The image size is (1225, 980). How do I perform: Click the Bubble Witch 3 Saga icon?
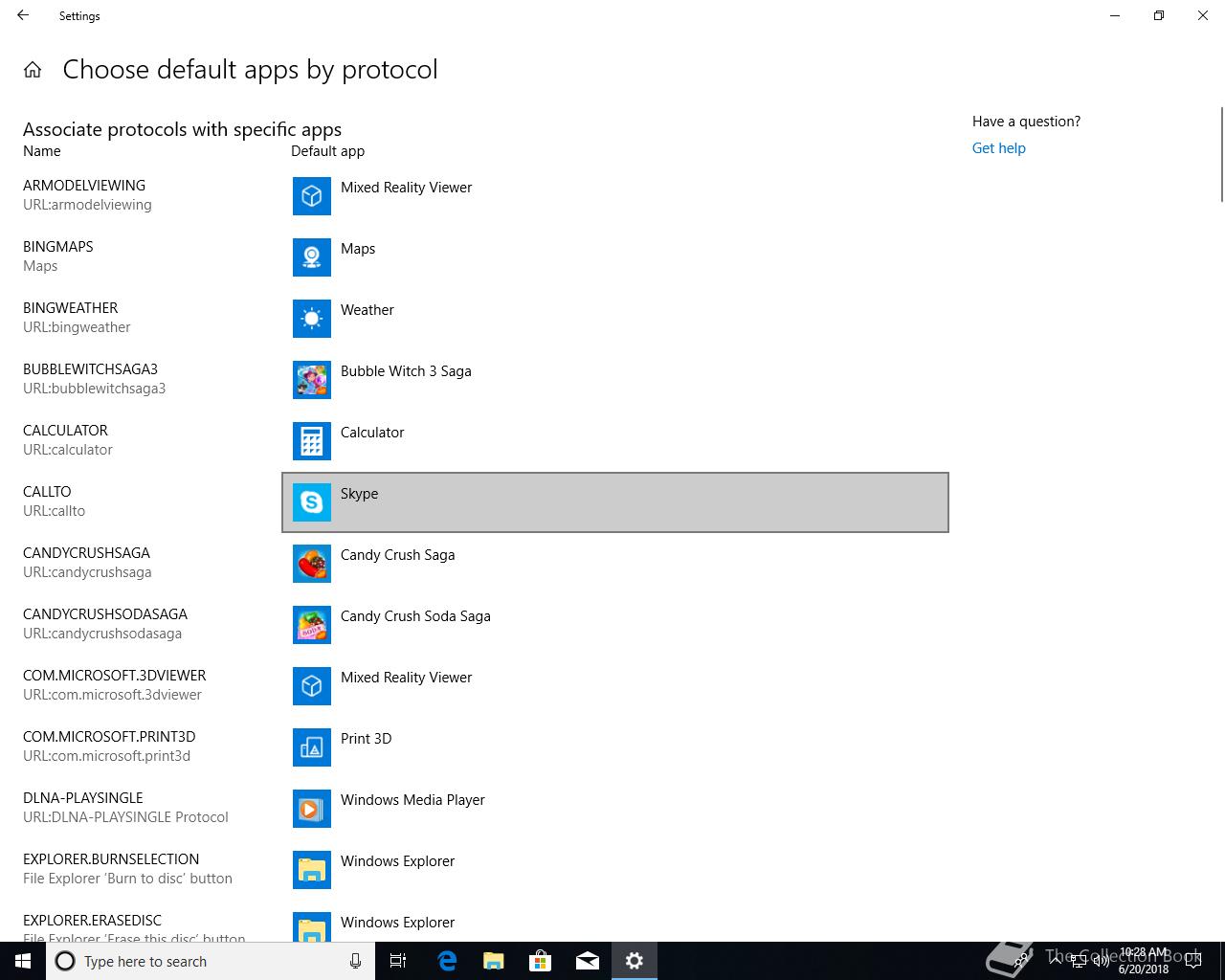coord(311,380)
